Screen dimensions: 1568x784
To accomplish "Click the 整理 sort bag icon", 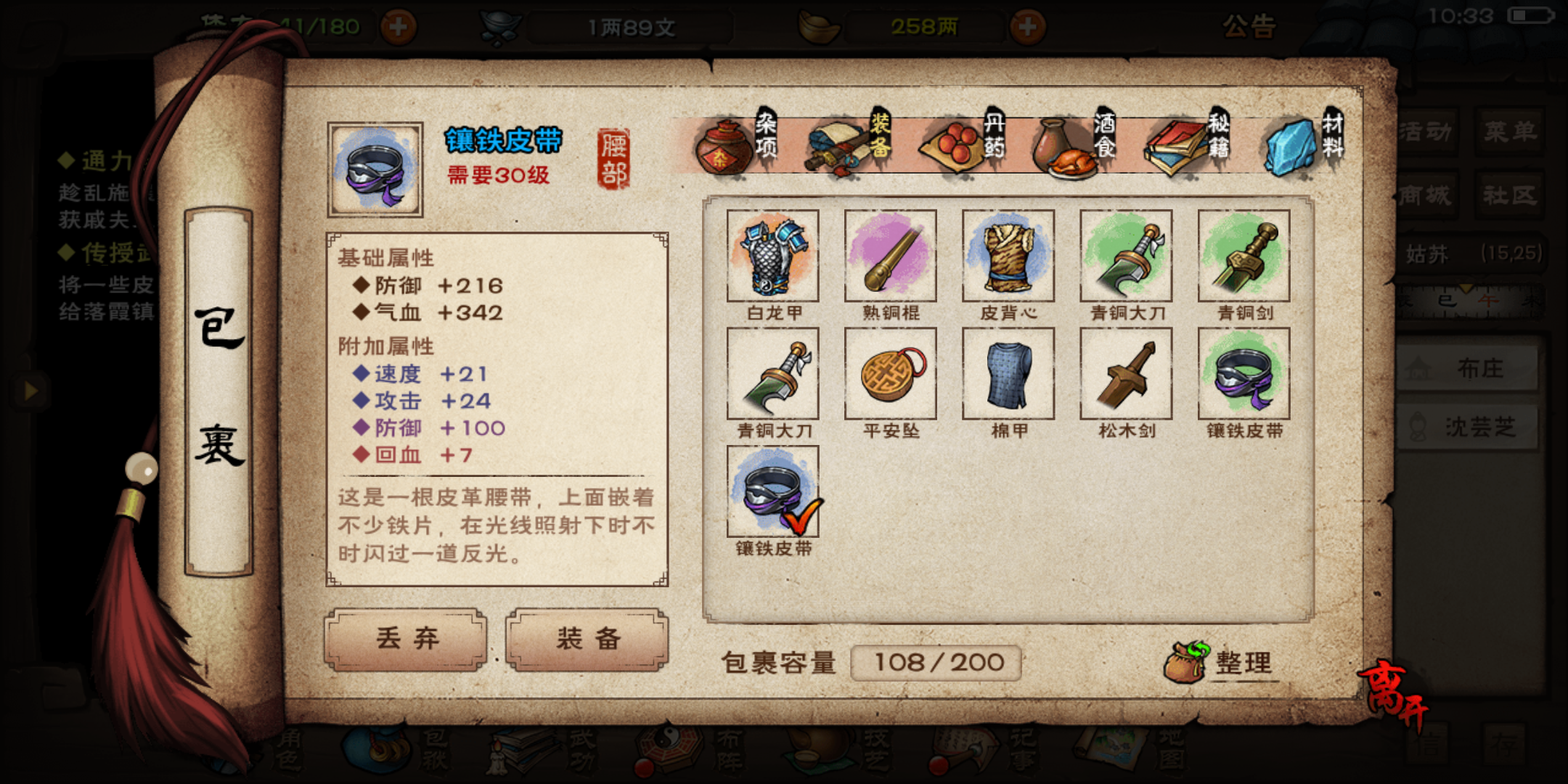I will pos(1218,662).
